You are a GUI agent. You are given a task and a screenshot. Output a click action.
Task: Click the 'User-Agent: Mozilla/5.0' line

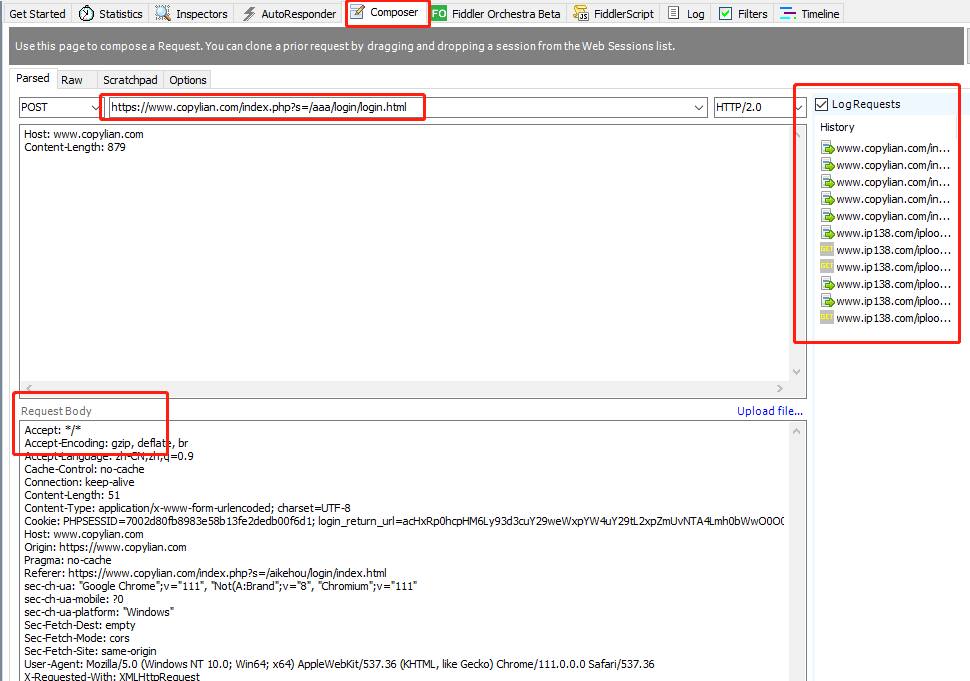click(339, 664)
